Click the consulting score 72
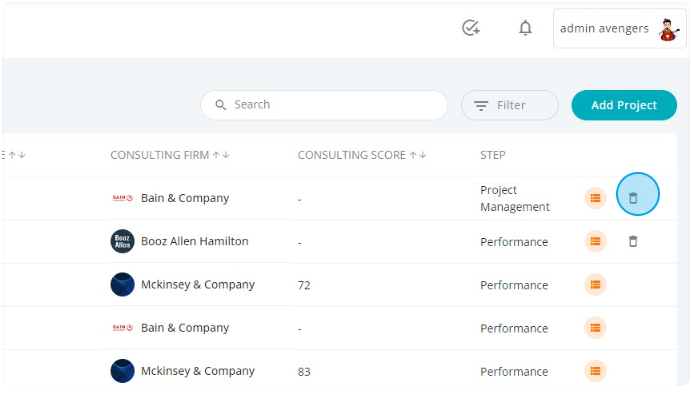This screenshot has width=691, height=401. click(x=304, y=285)
